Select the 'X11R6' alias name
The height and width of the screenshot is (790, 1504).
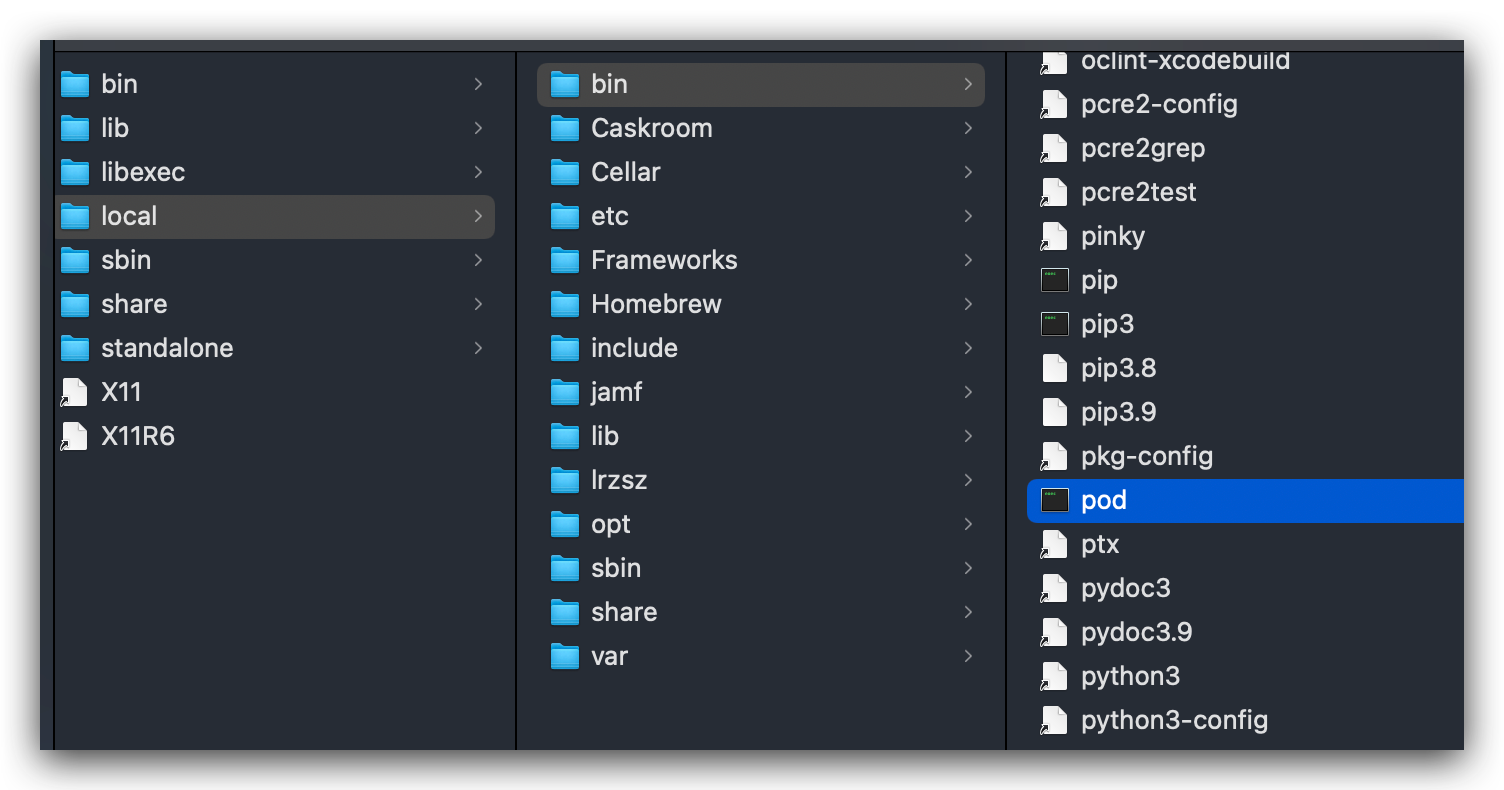(138, 436)
